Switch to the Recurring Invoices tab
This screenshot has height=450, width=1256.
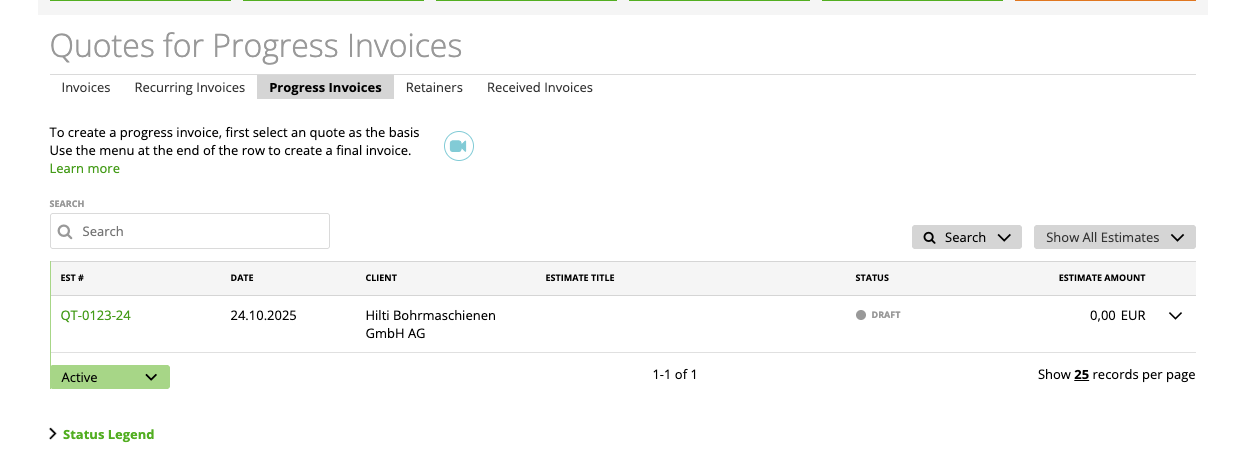click(x=190, y=87)
